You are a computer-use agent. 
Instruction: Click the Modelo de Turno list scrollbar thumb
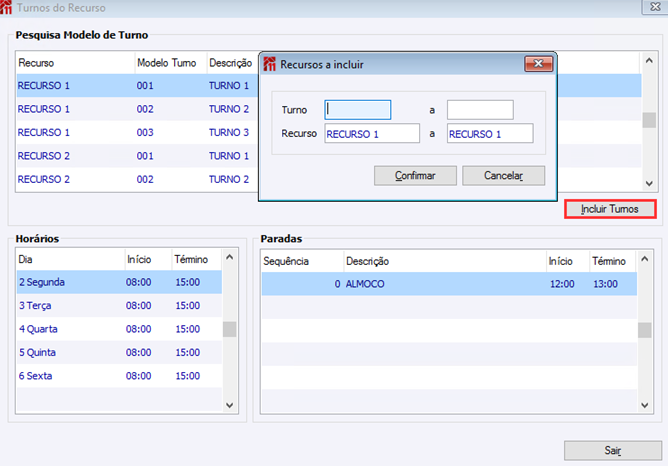649,120
